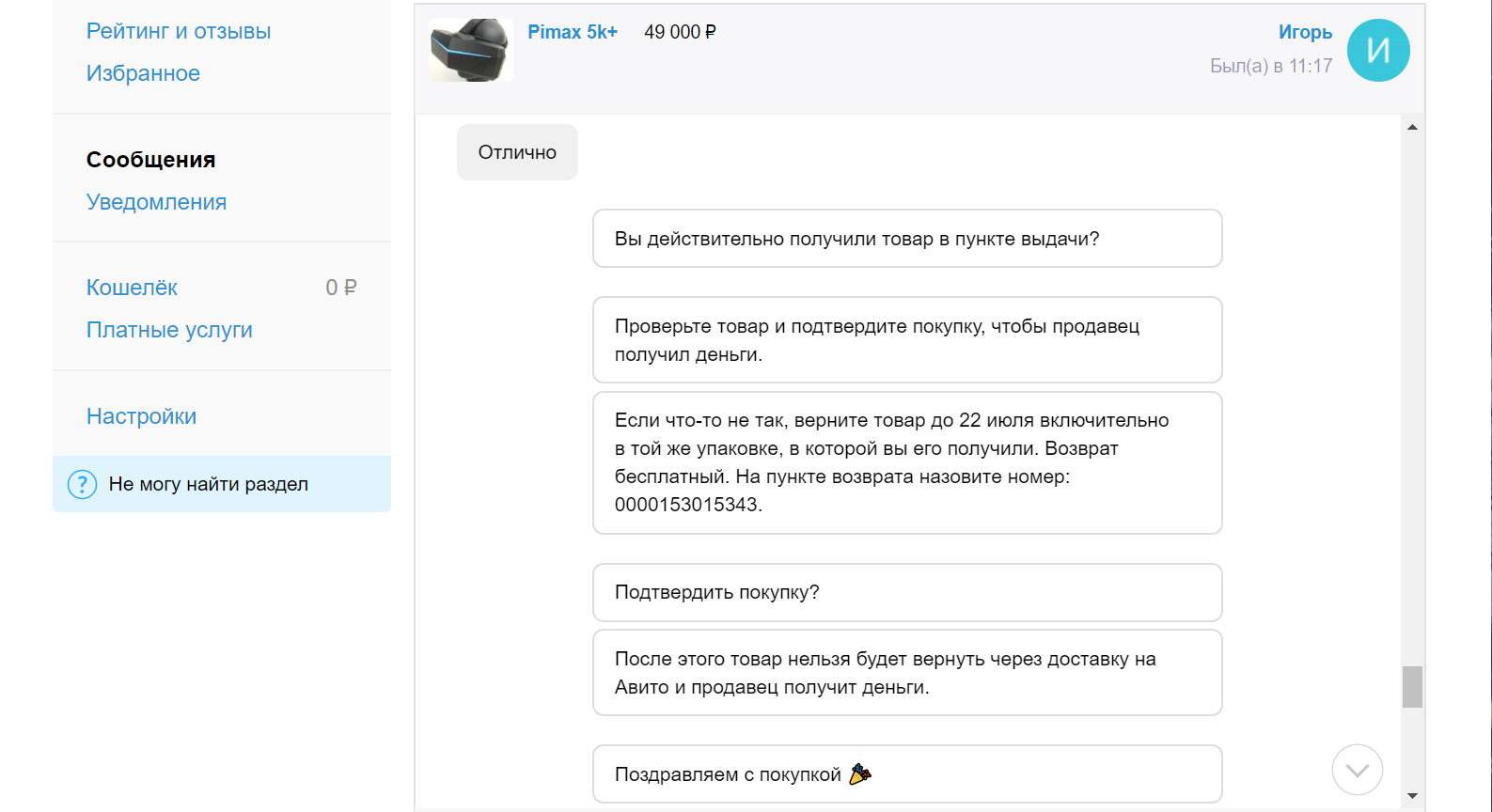Select Сообщения in the sidebar
Image resolution: width=1492 pixels, height=812 pixels.
click(x=150, y=160)
